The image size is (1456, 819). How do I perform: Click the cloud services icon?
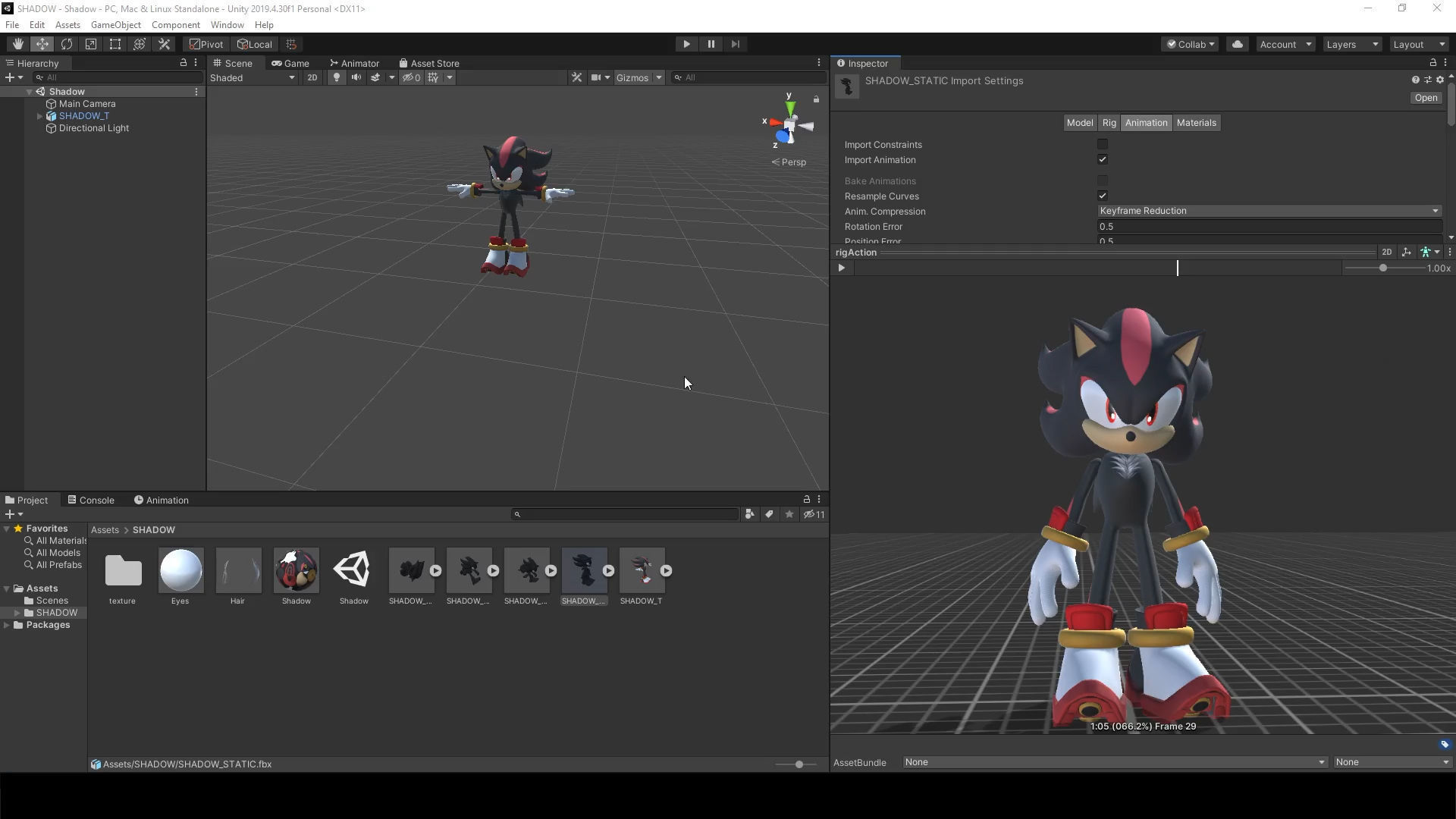(1238, 44)
